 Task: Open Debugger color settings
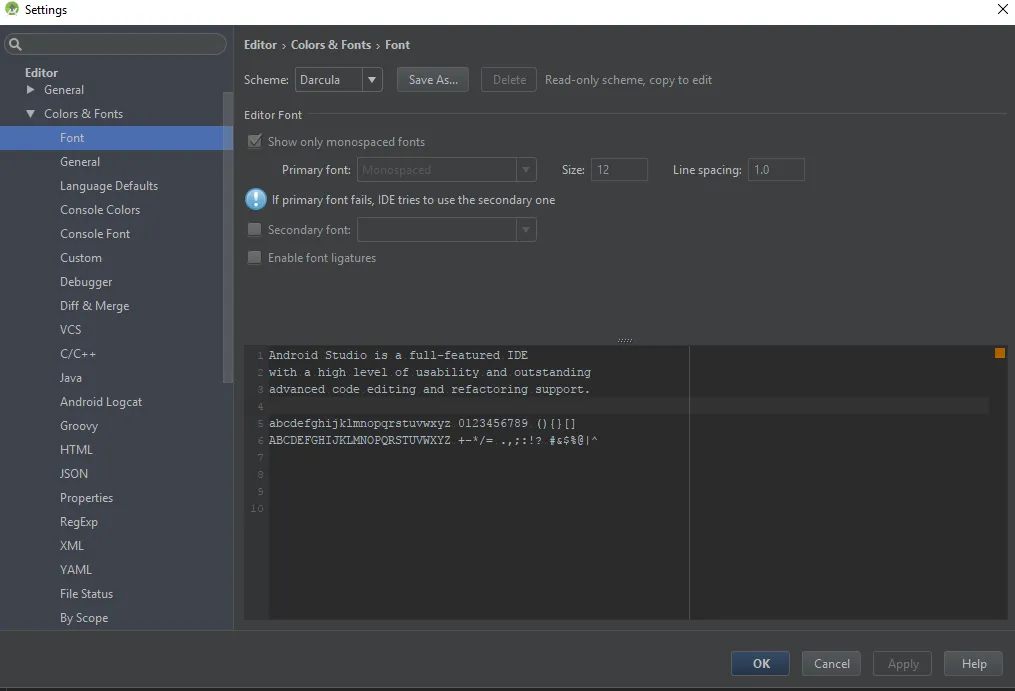(86, 282)
